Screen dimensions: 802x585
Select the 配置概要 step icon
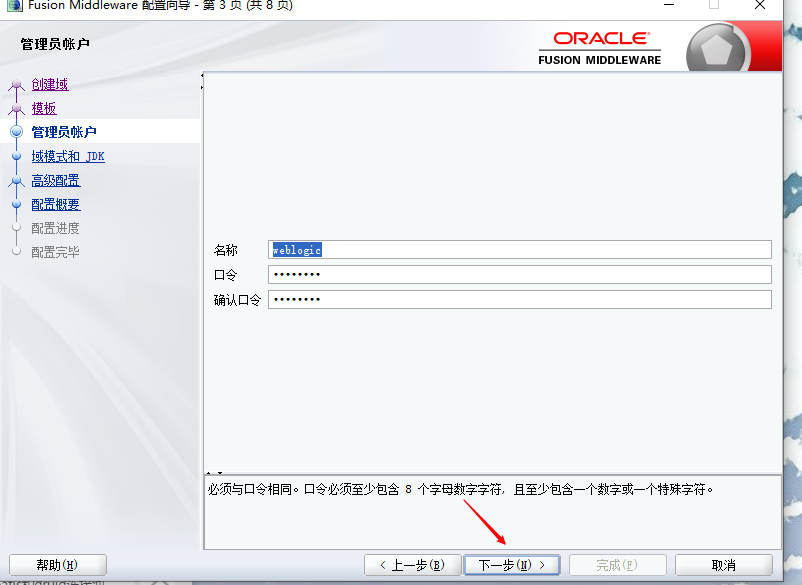click(x=14, y=204)
